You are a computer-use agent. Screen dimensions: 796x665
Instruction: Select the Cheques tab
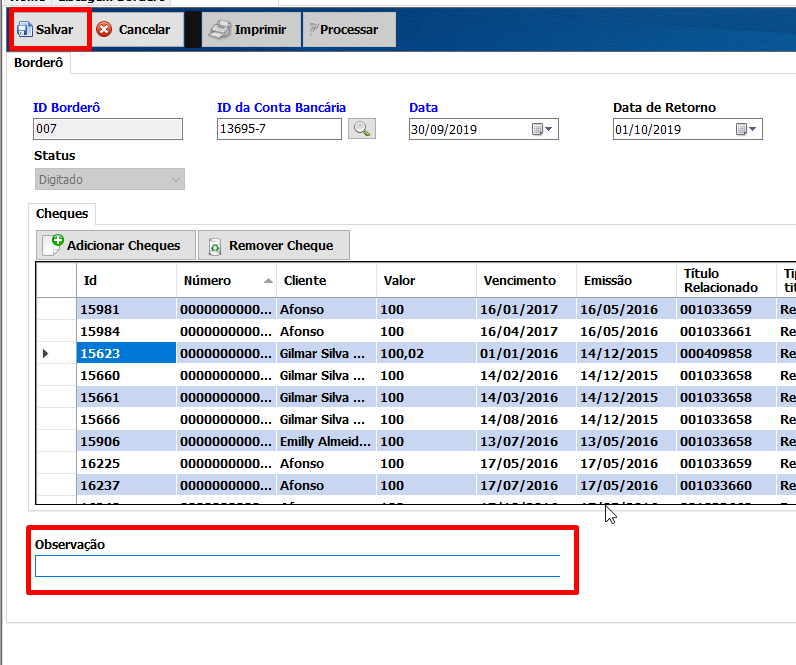pyautogui.click(x=62, y=213)
